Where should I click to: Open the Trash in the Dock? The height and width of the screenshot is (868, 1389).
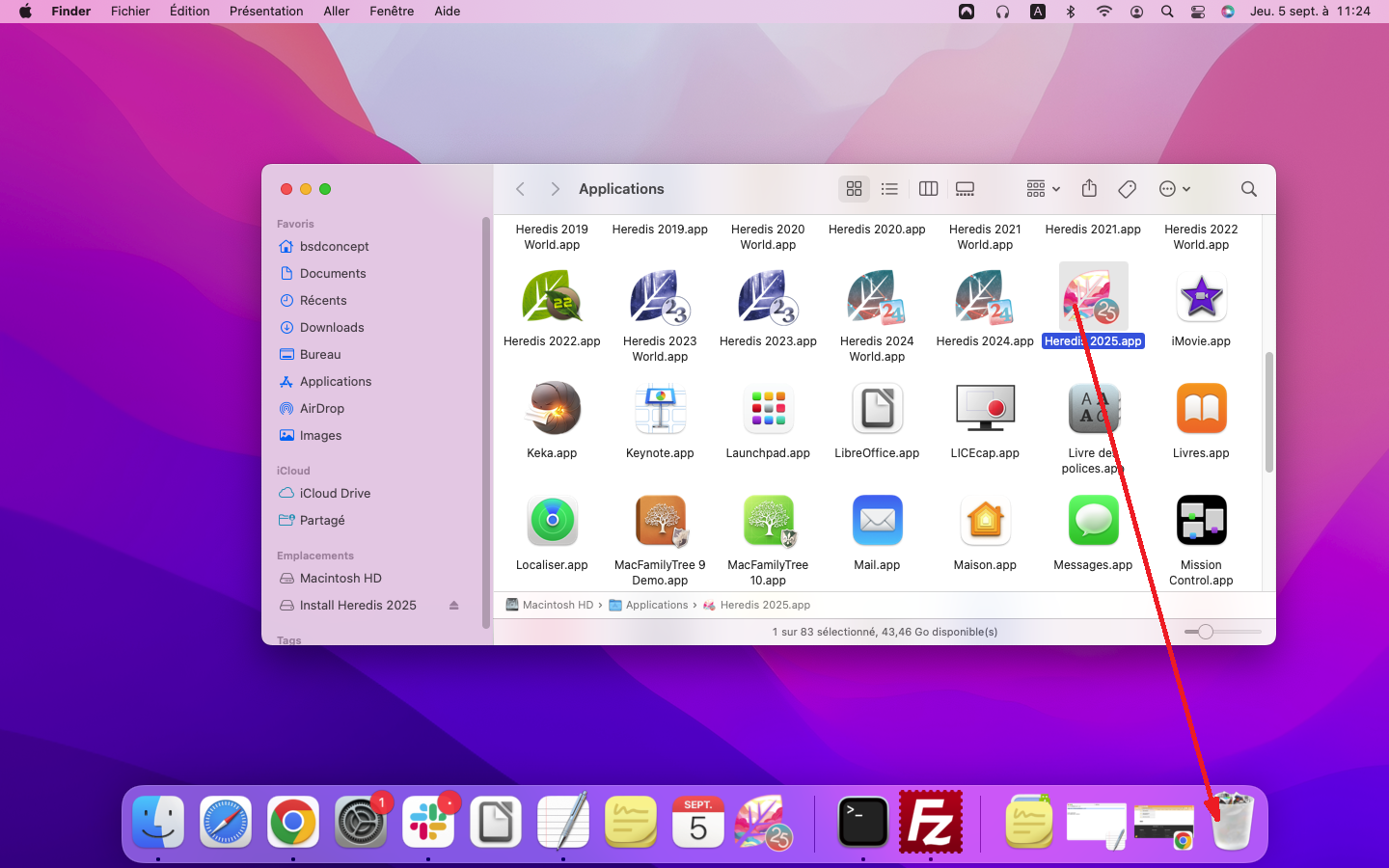click(x=1232, y=823)
